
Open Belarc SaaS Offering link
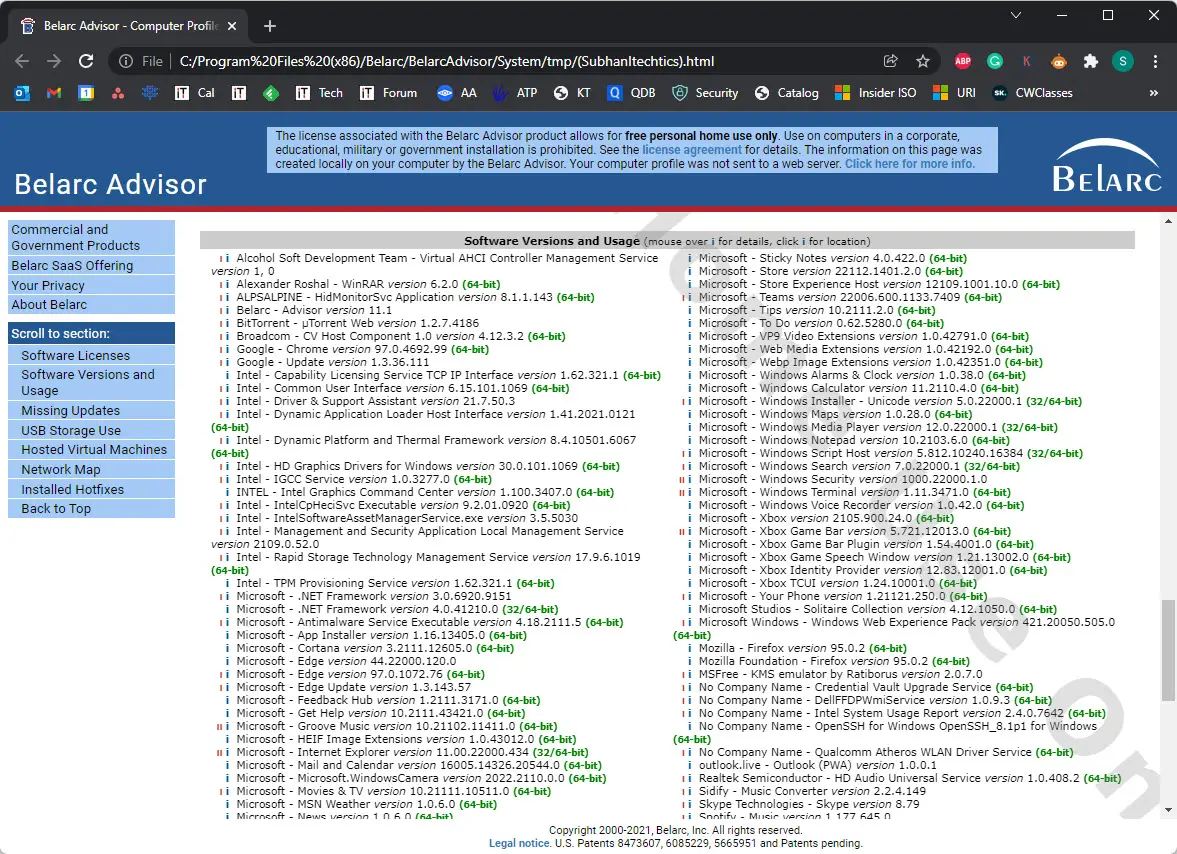(91, 266)
